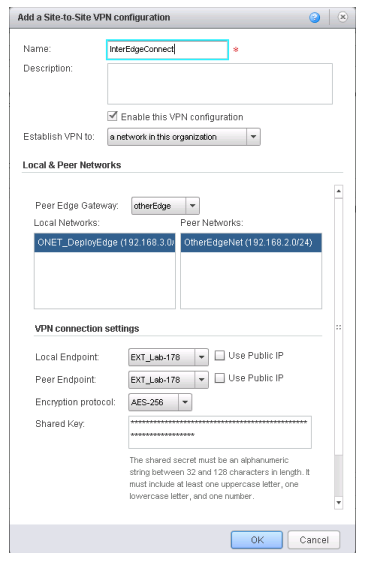Click the Cancel button

(x=314, y=540)
